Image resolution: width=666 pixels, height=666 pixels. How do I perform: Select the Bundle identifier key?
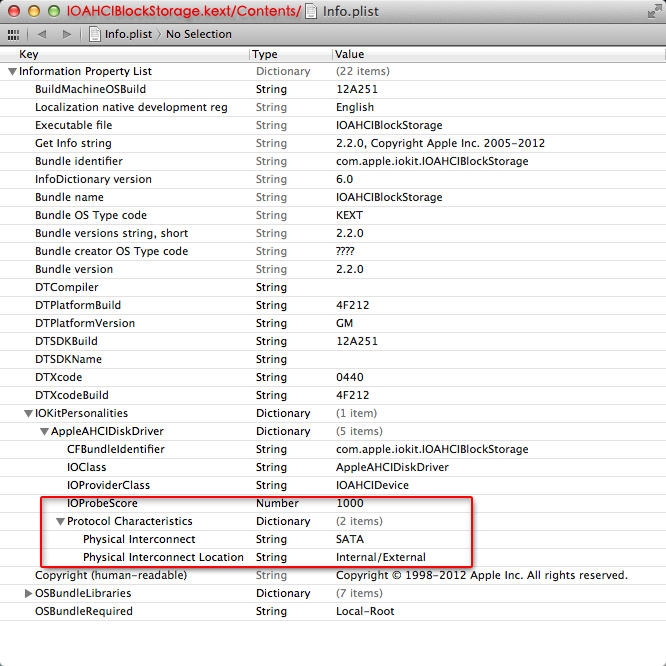tap(79, 161)
